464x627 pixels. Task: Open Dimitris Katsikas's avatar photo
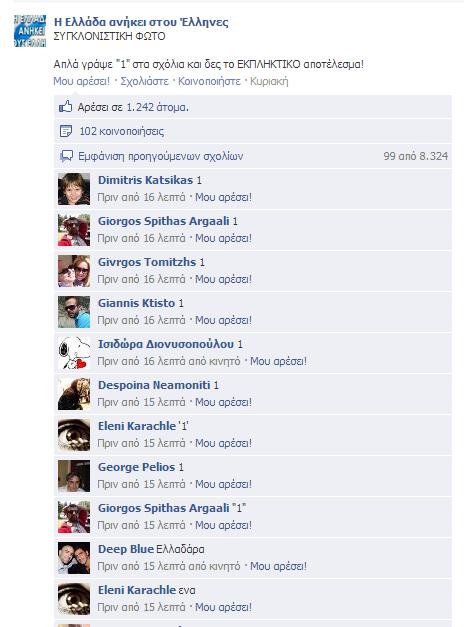coord(74,189)
